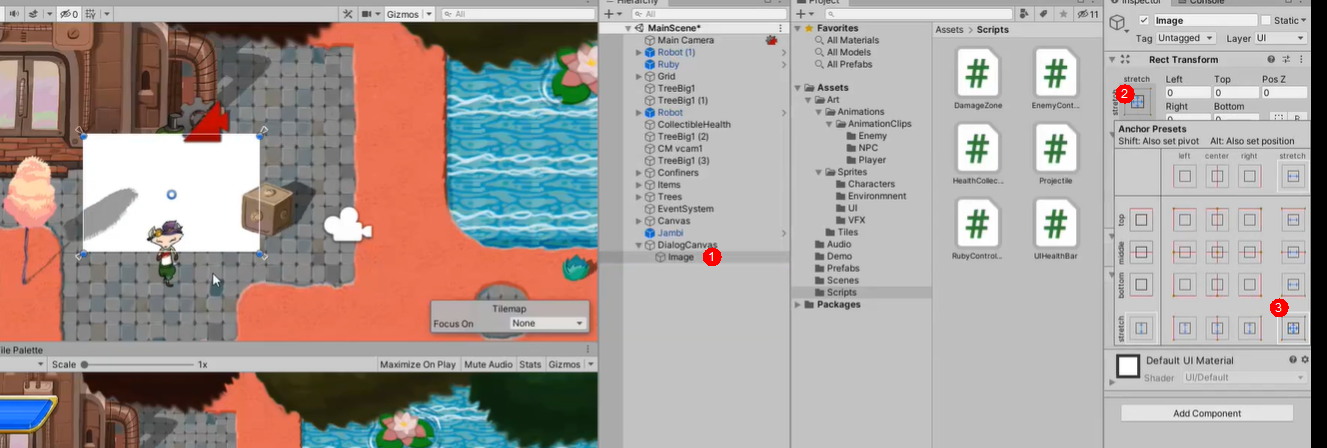The image size is (1327, 448).
Task: Choose the top stretch anchor preset
Action: point(1292,219)
